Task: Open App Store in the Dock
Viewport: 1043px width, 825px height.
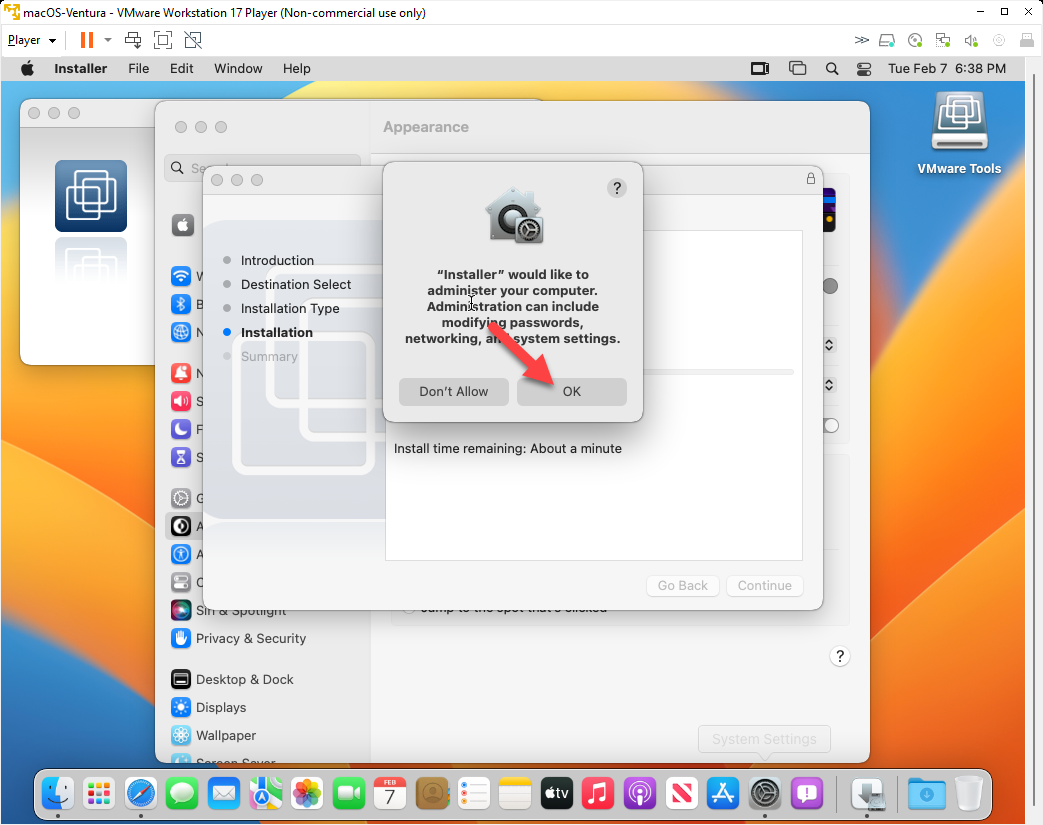Action: coord(722,794)
